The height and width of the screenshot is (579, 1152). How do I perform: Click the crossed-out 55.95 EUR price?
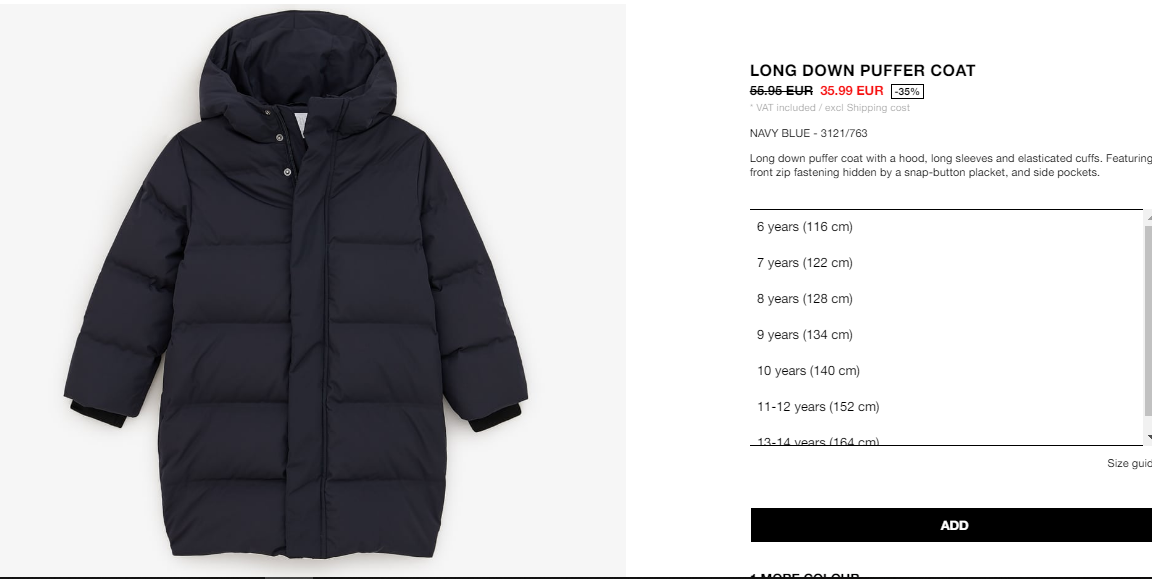pyautogui.click(x=781, y=91)
